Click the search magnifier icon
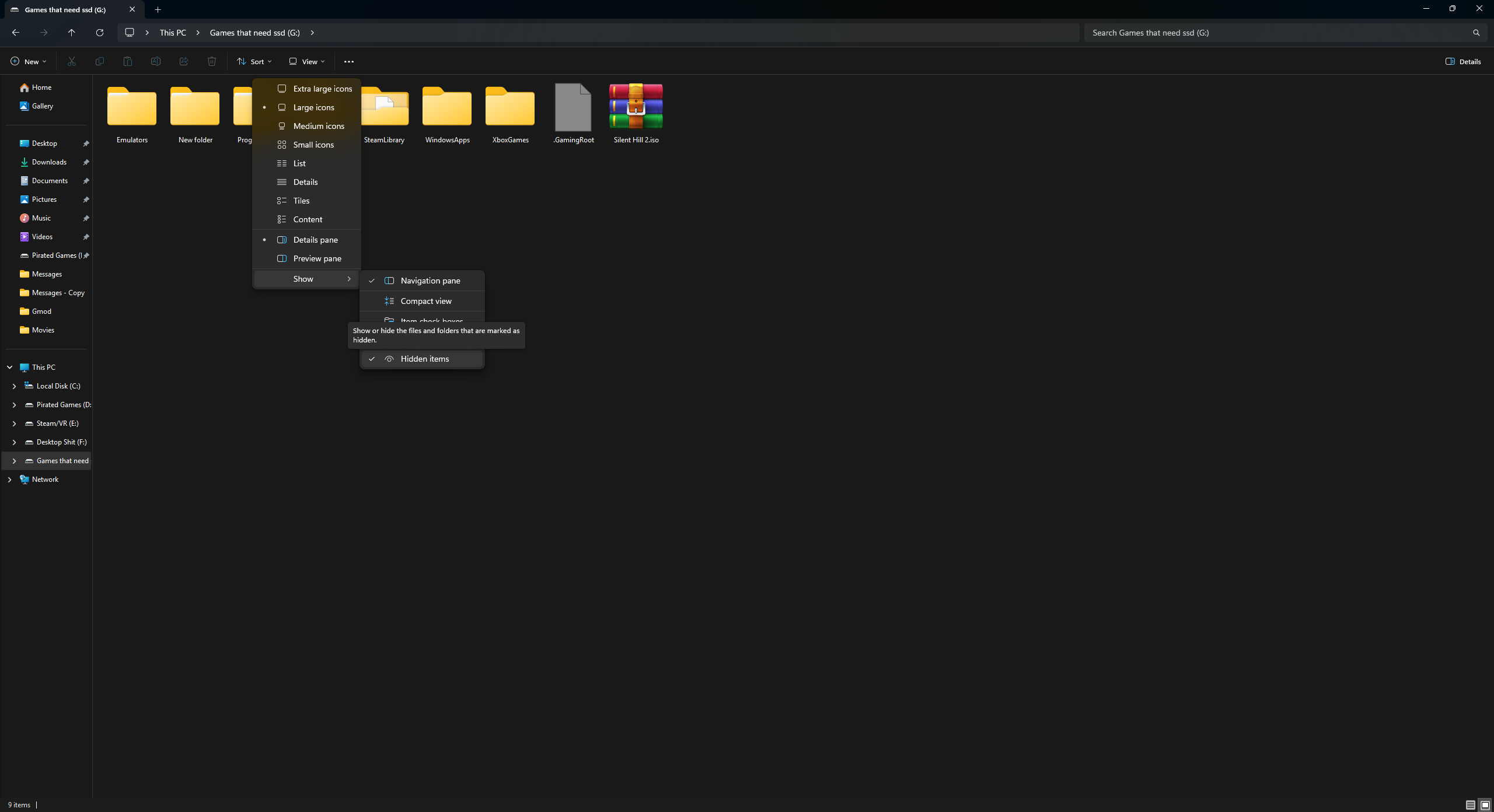Image resolution: width=1494 pixels, height=812 pixels. point(1476,33)
